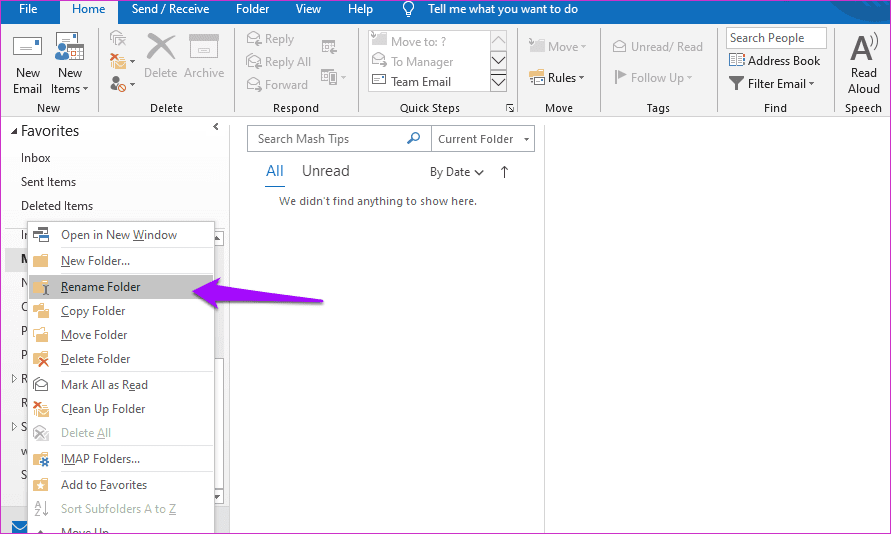Select Team Email quick step

tap(420, 82)
